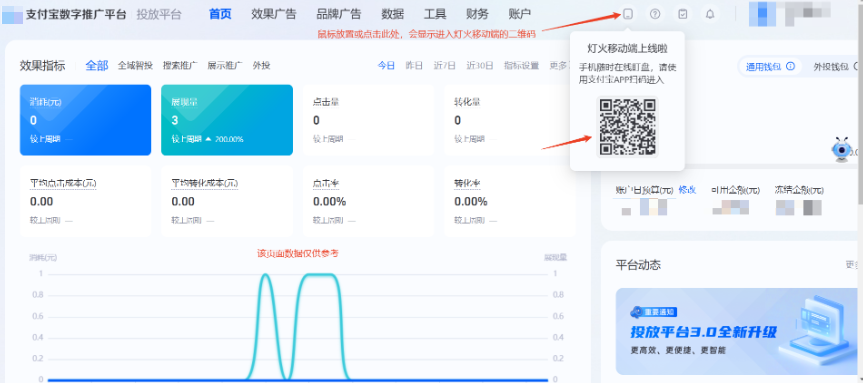The image size is (863, 383).
Task: Select the 搜索推广 tab
Action: [180, 65]
